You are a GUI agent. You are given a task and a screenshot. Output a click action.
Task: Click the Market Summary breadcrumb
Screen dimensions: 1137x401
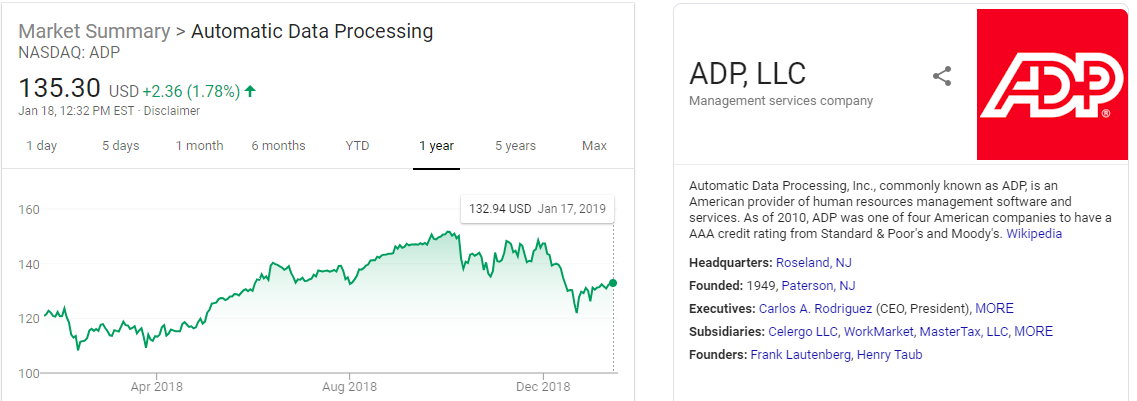94,31
